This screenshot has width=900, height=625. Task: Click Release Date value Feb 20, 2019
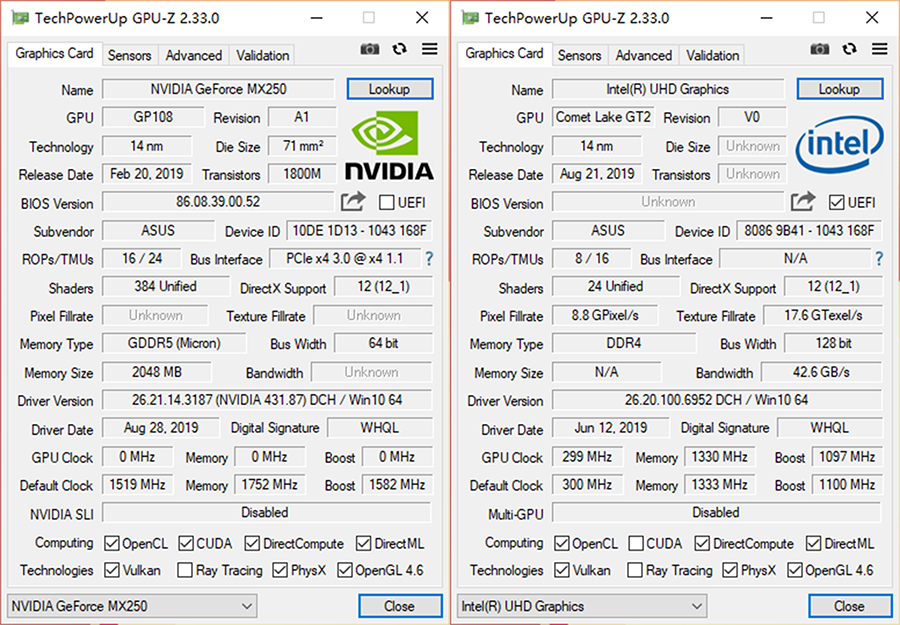pos(147,173)
